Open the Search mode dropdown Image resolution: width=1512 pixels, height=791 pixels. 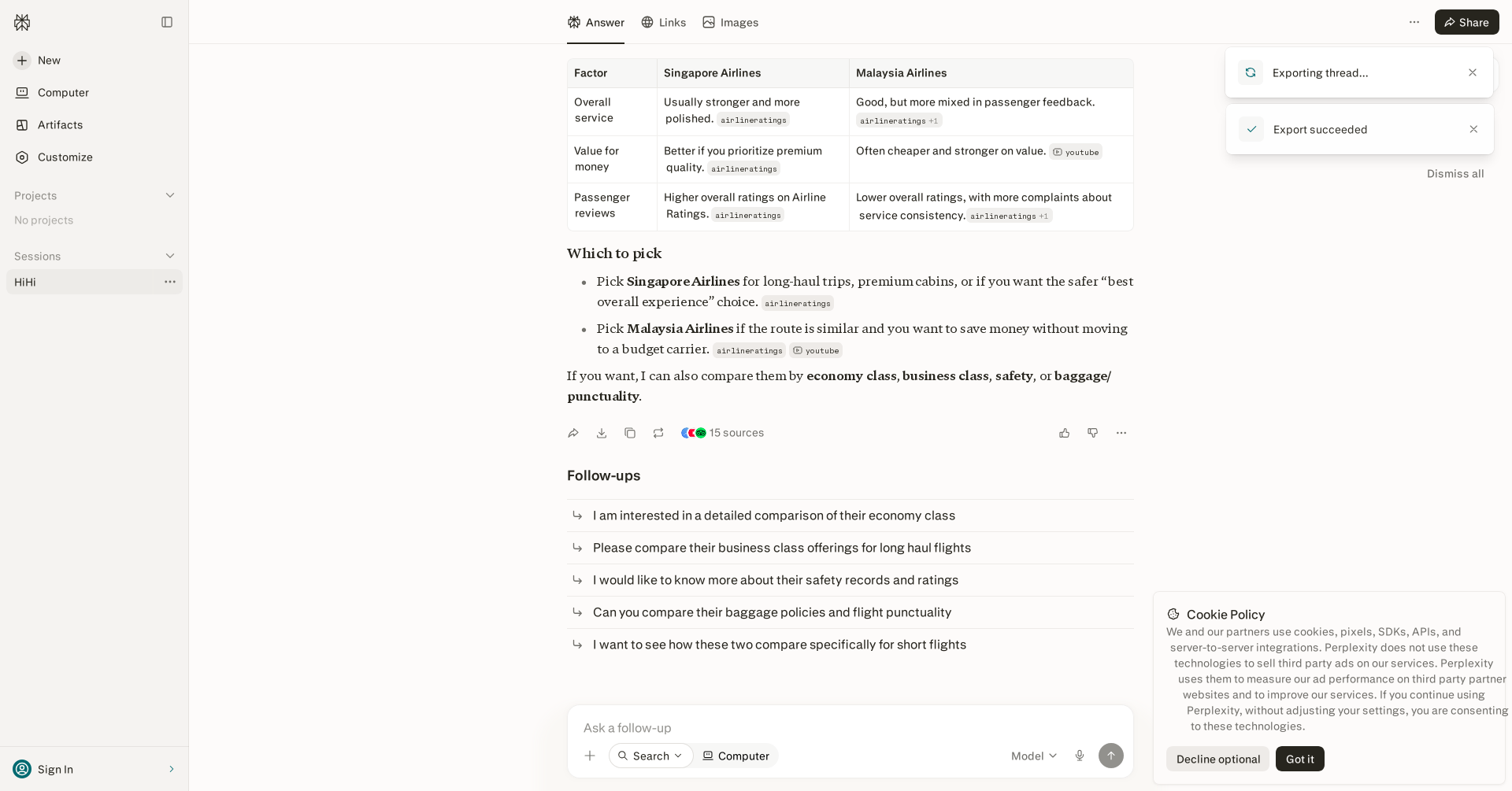(651, 756)
